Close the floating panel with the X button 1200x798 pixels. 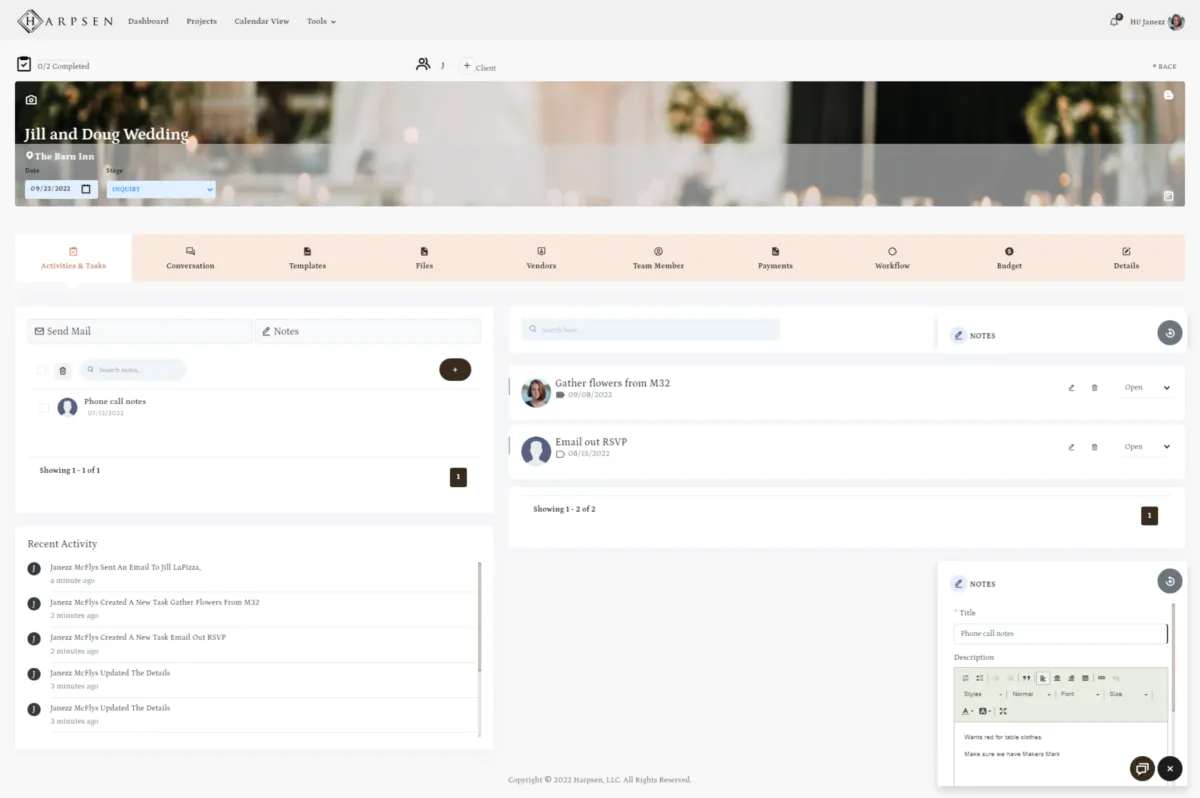click(x=1170, y=768)
